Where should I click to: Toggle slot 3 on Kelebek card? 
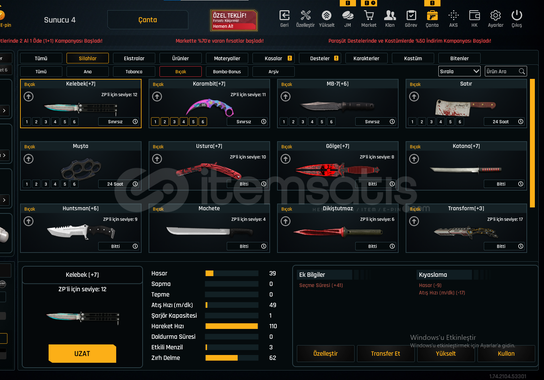click(x=46, y=122)
